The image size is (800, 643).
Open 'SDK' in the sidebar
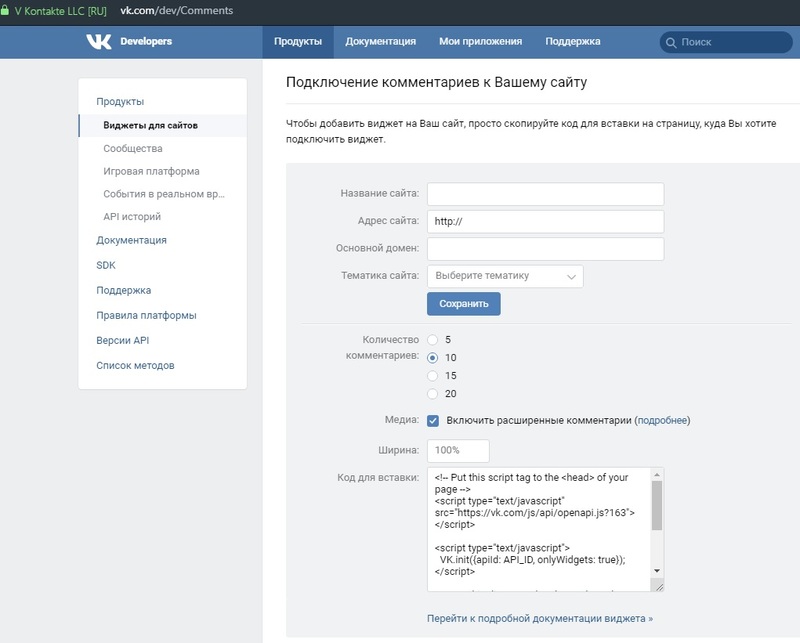click(106, 265)
